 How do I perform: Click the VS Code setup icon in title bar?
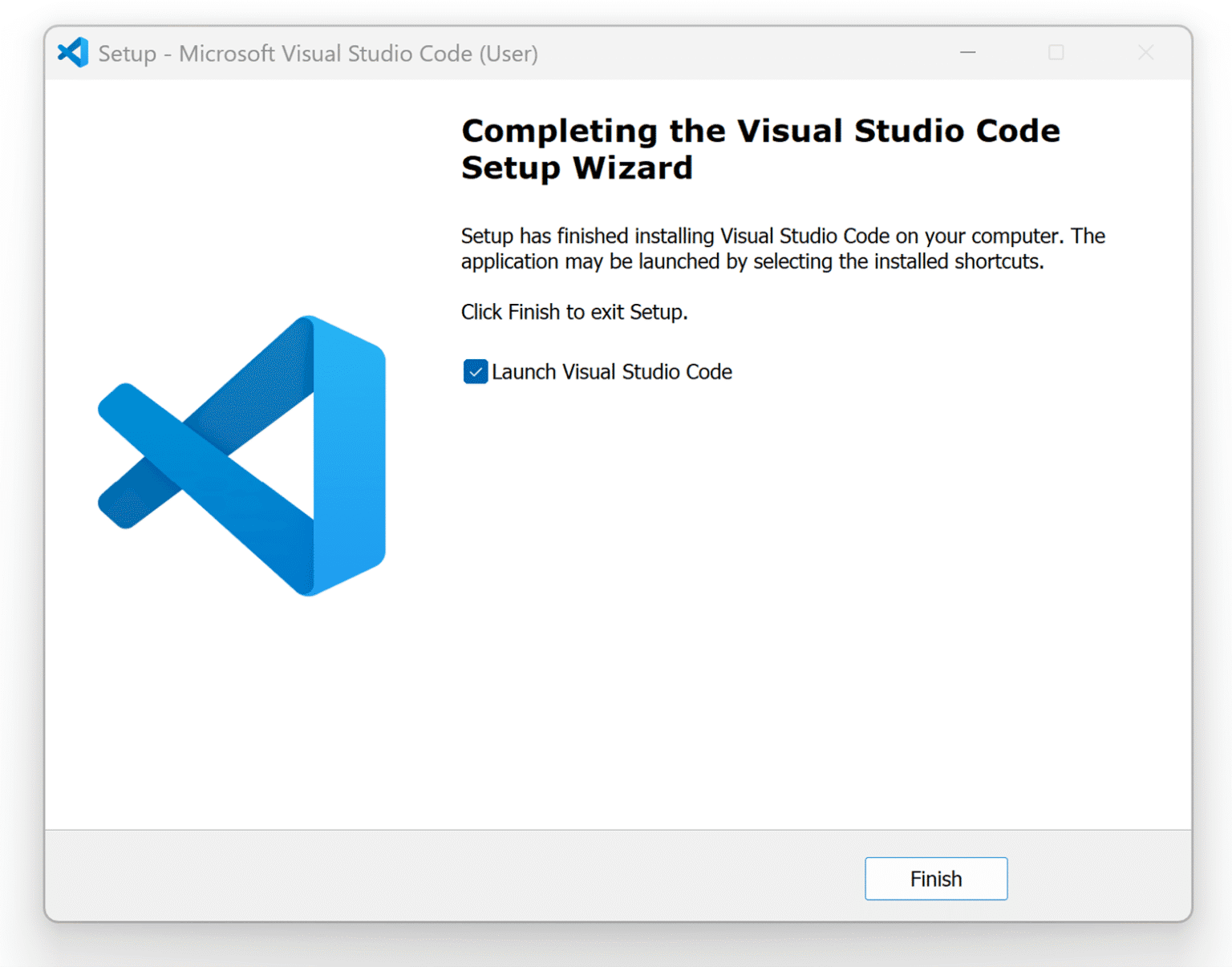(x=72, y=51)
